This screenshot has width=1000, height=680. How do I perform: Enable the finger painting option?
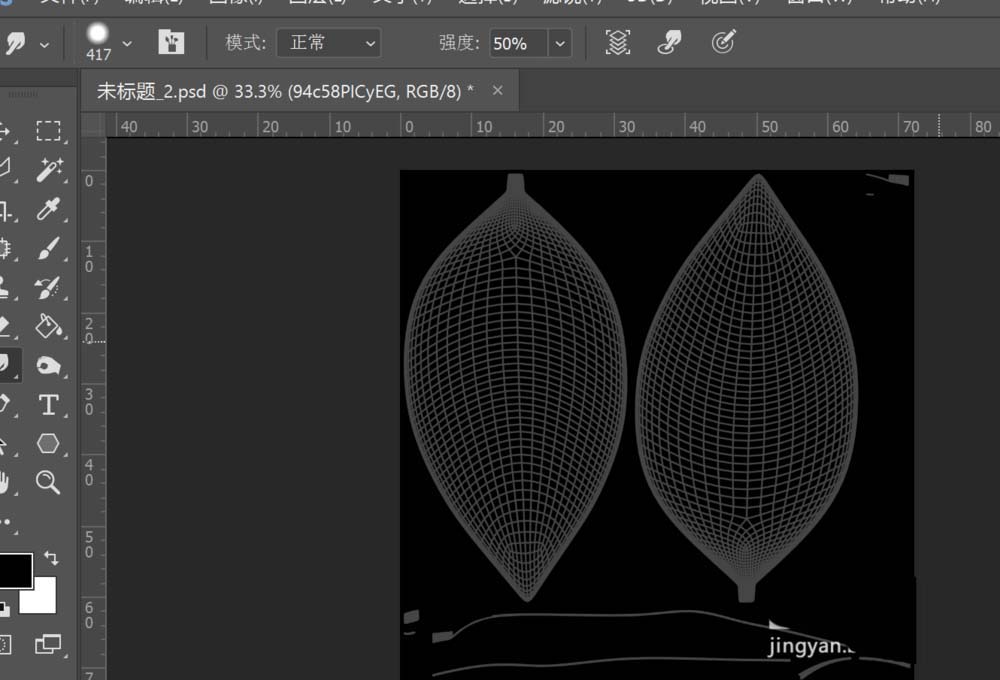[x=669, y=42]
